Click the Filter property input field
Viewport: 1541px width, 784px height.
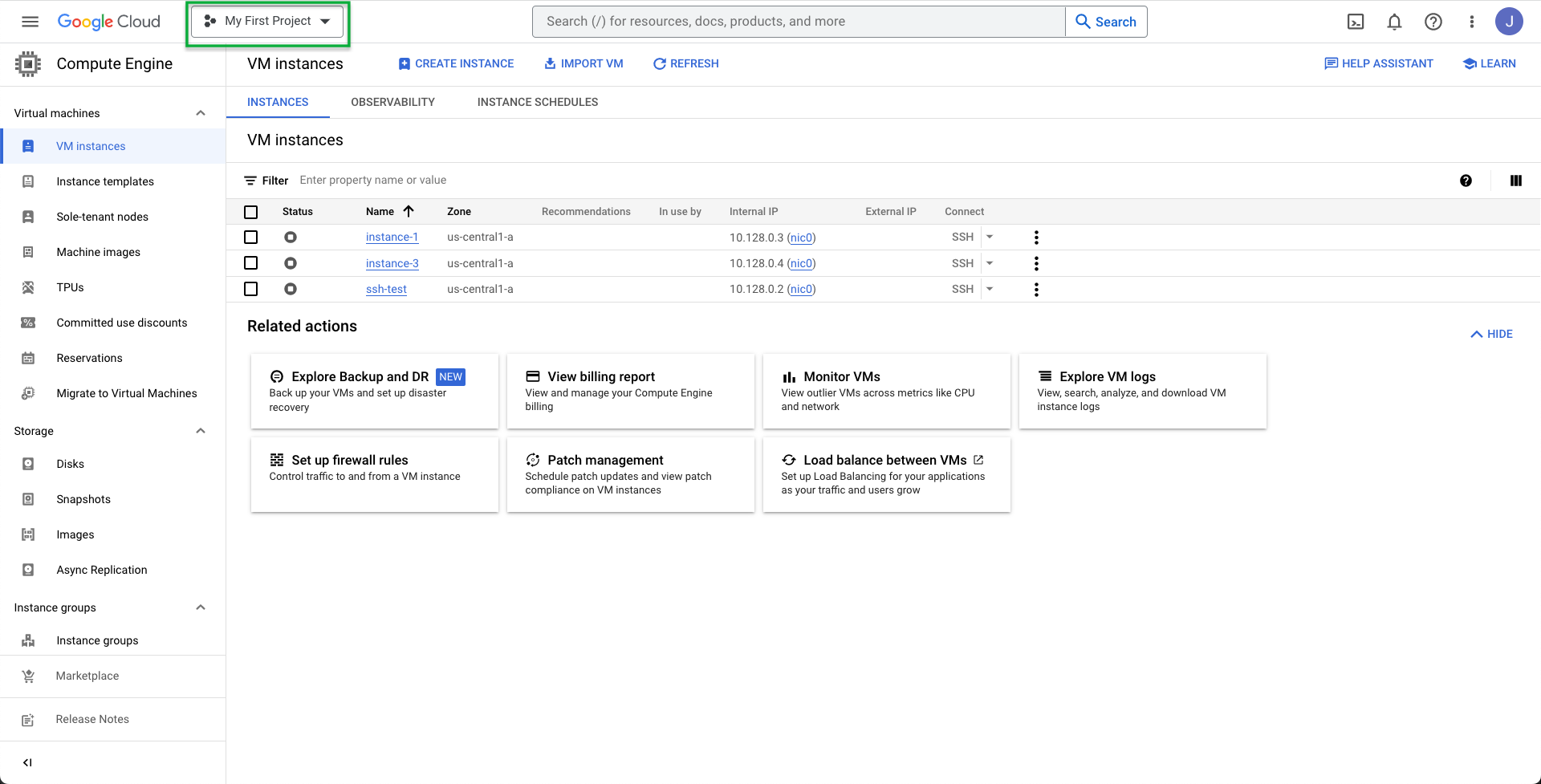click(871, 181)
